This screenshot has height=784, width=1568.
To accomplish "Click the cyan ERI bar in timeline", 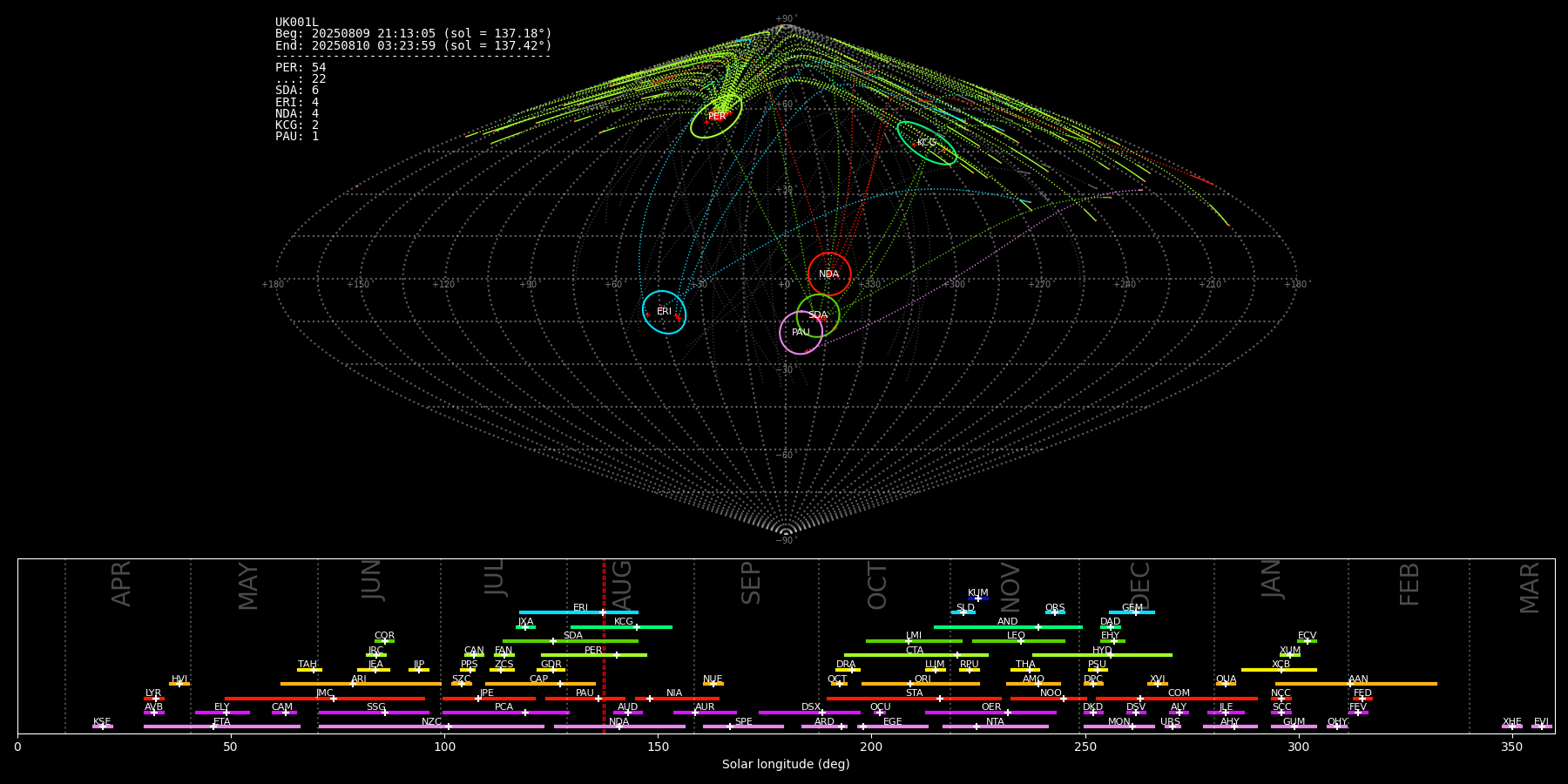I will tap(578, 612).
